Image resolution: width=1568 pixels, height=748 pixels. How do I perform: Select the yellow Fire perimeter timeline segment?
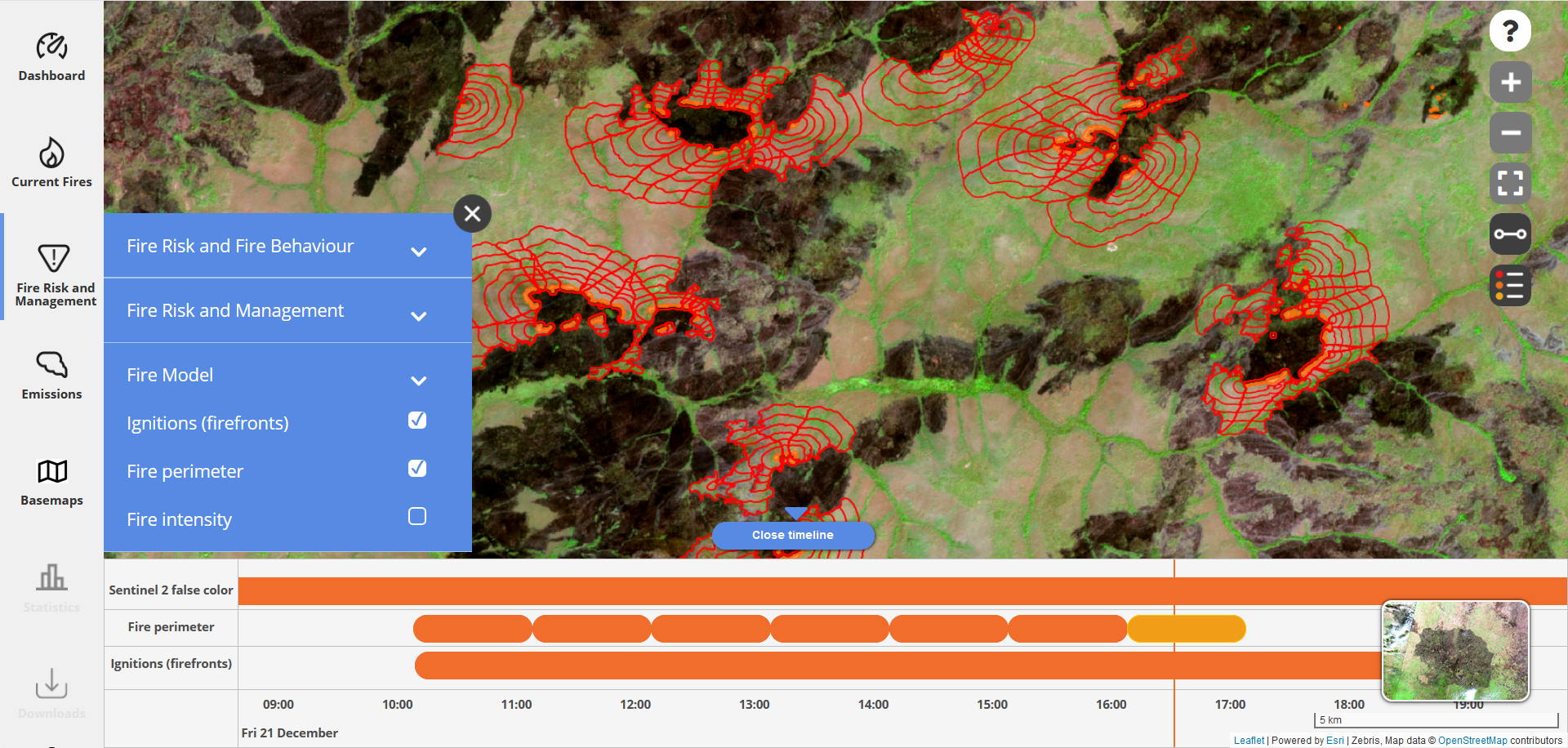click(1186, 629)
